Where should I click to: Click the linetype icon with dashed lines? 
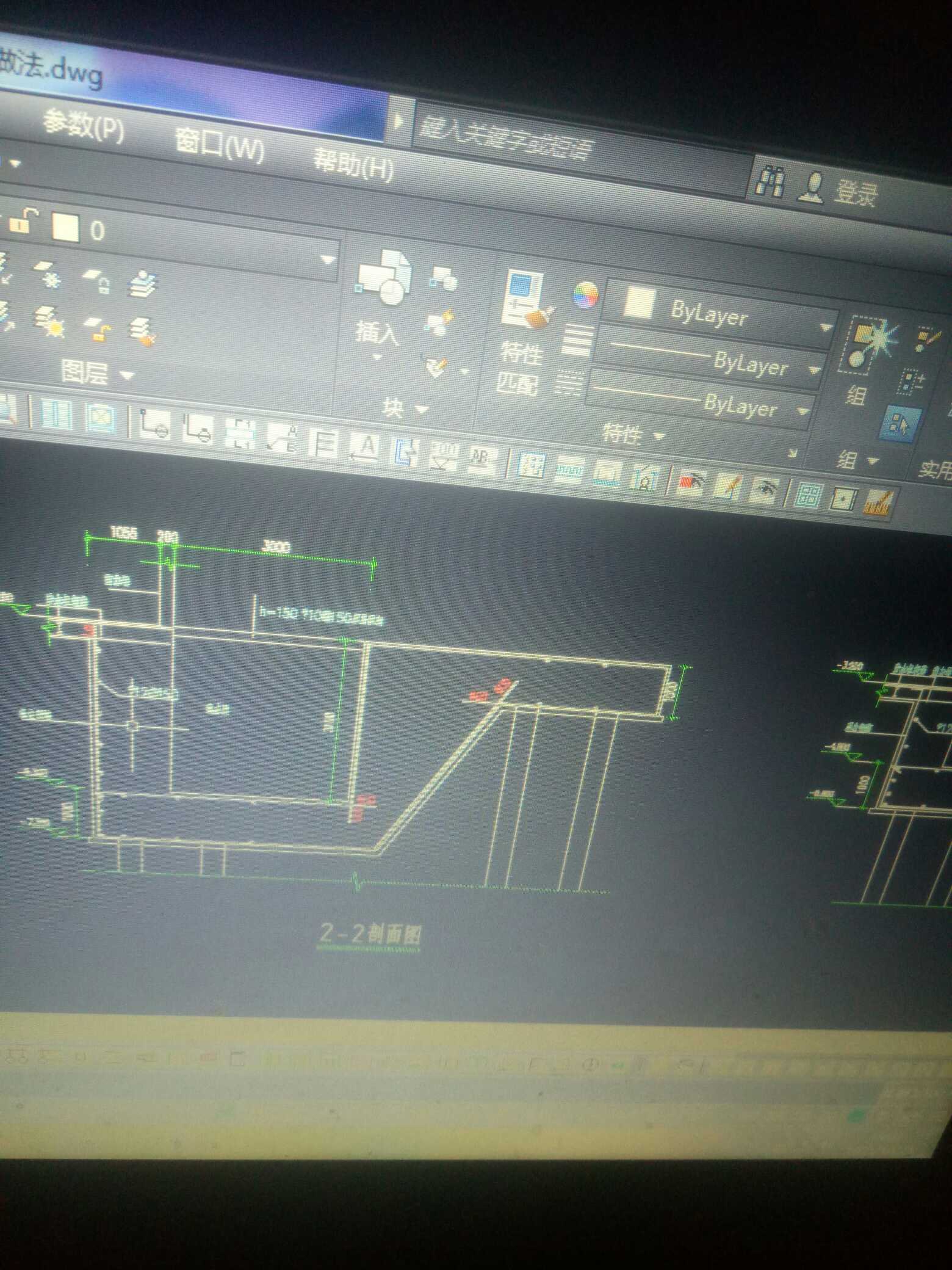click(569, 383)
